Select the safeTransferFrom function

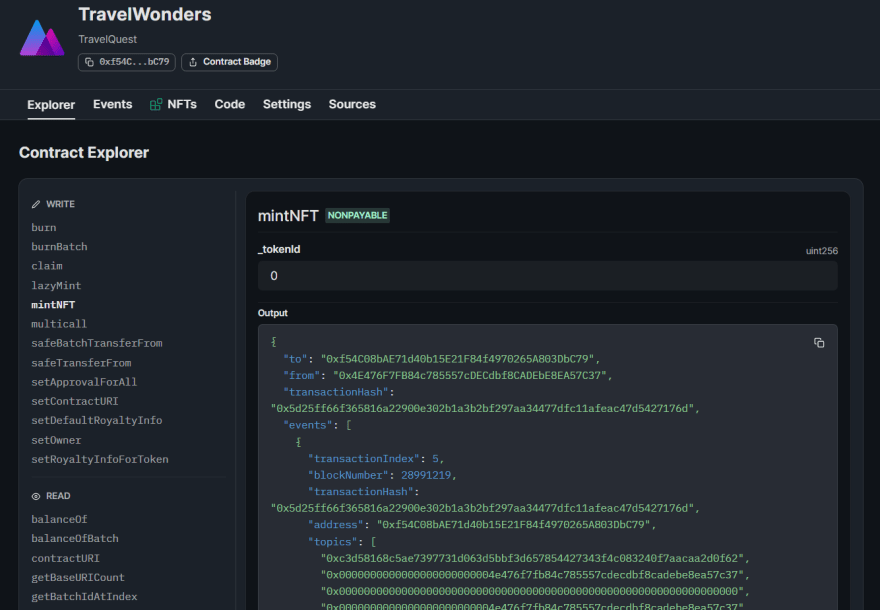point(81,363)
